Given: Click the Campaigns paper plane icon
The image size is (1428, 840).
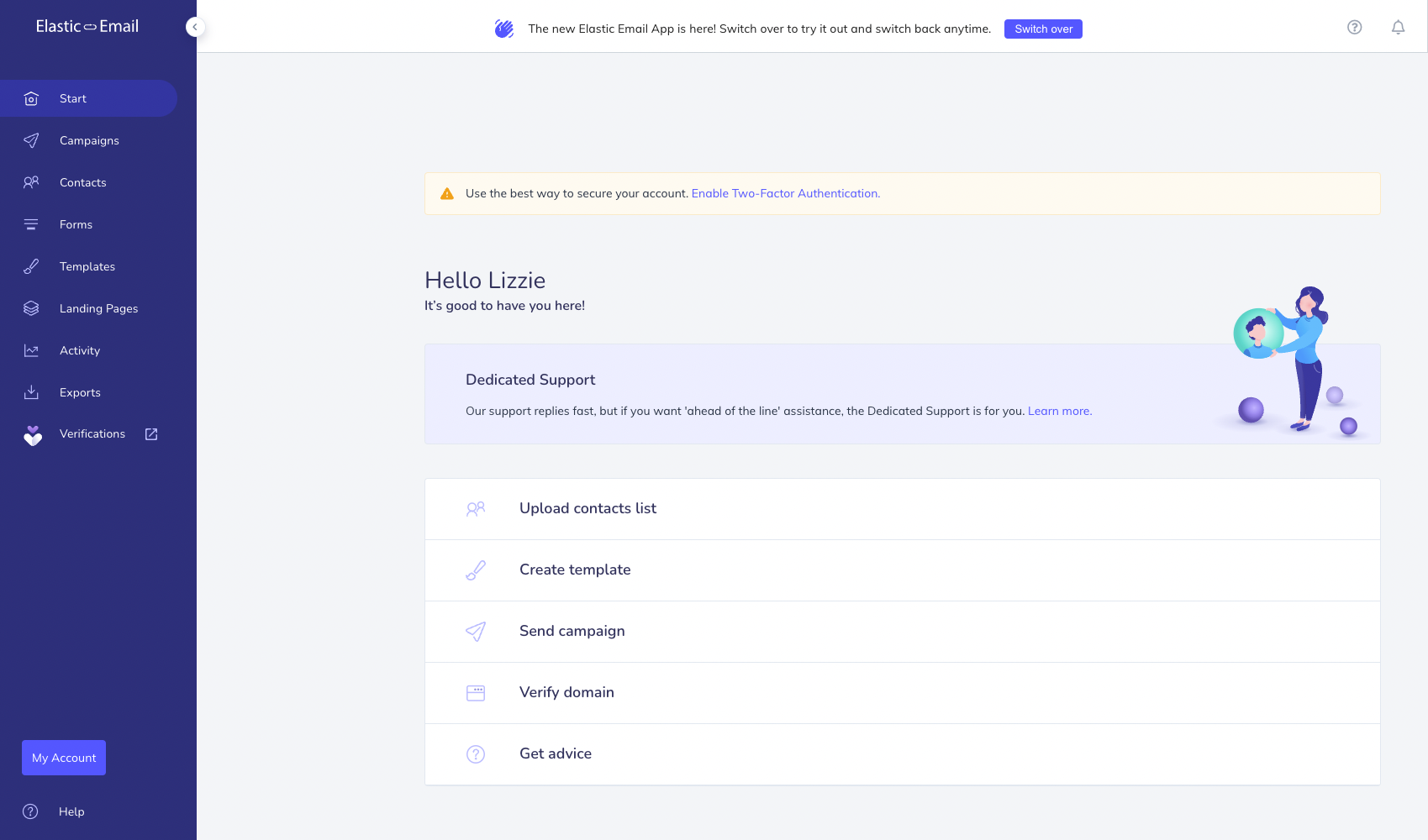Looking at the screenshot, I should (x=31, y=140).
